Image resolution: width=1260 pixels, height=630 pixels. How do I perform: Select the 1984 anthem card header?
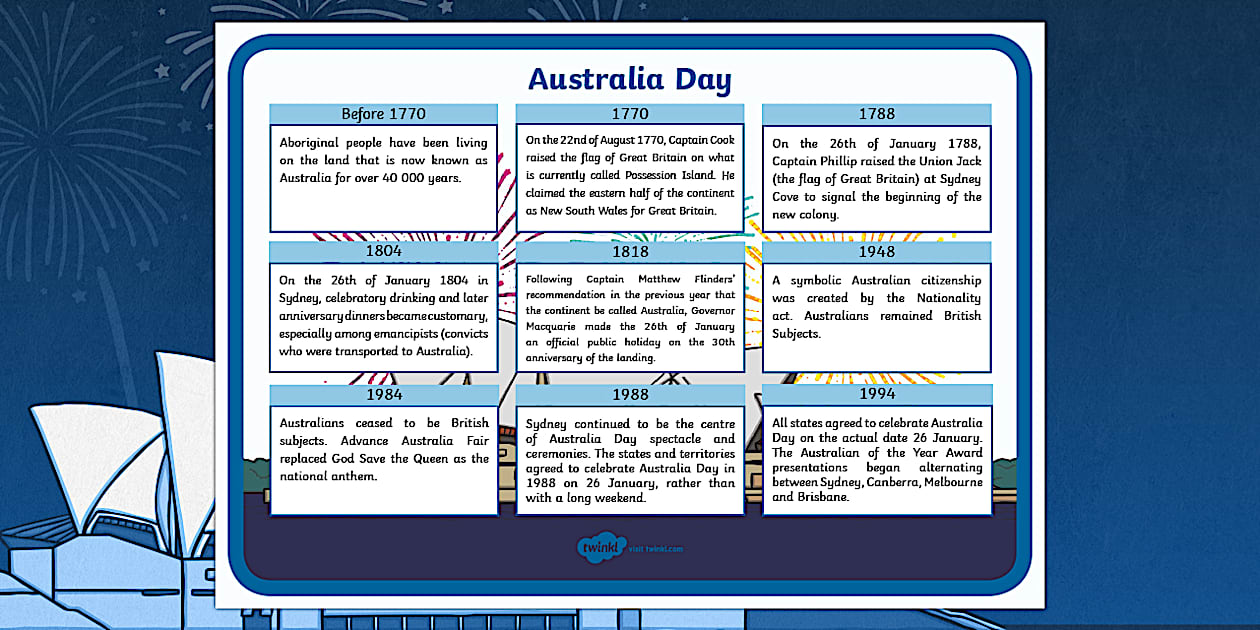384,394
